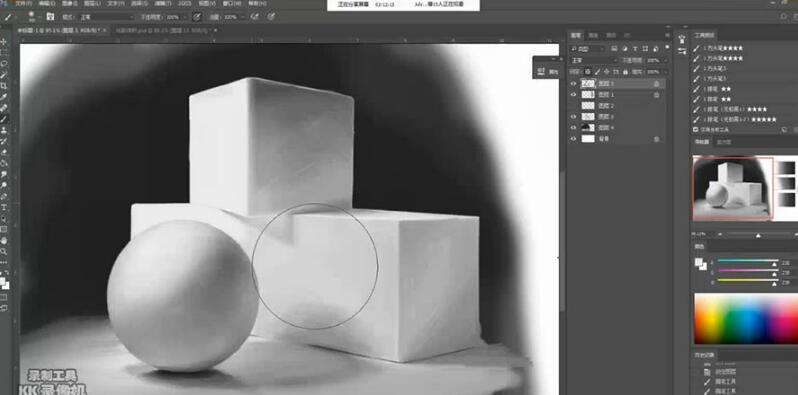The image size is (798, 395).
Task: Toggle the current-tool-only checkbox in Tool Presets
Action: tap(696, 130)
